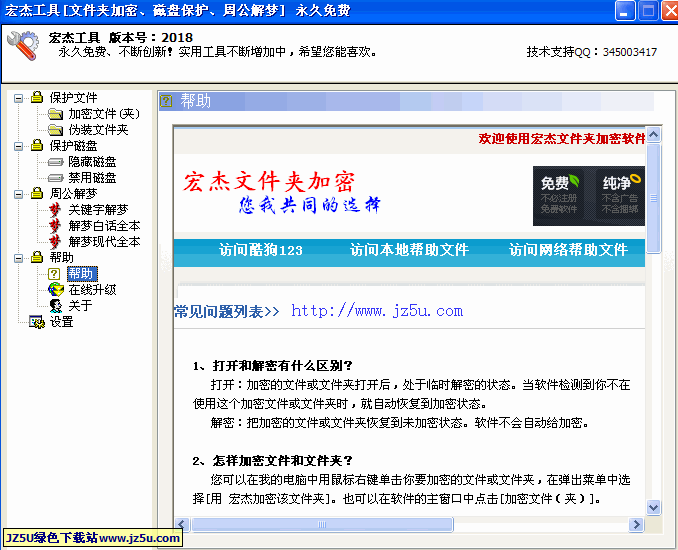The image size is (678, 550).
Task: Click the red 梦 icon beside 解梦现代全本
Action: tap(55, 242)
